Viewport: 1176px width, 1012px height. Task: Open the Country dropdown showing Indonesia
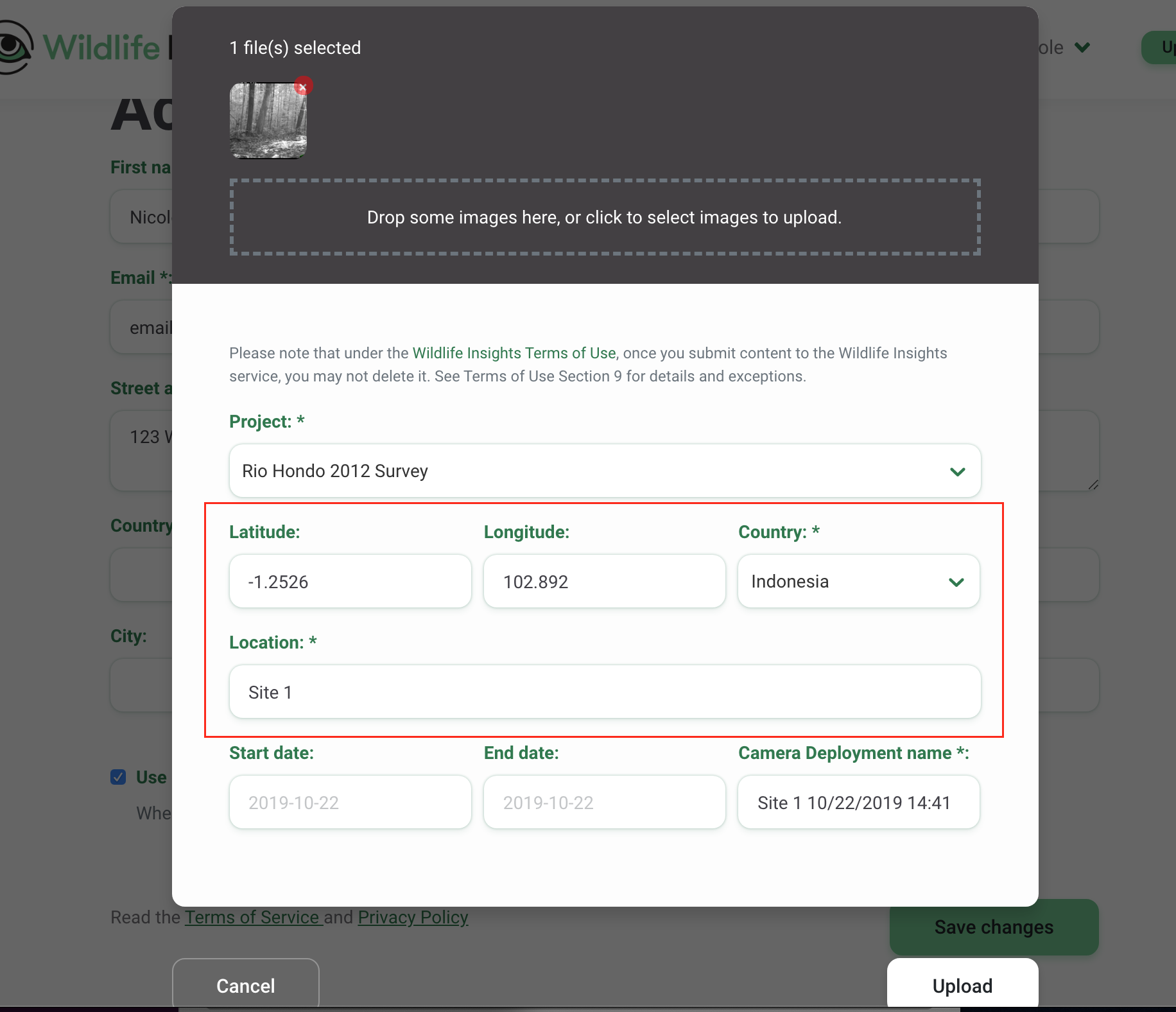[x=859, y=582]
